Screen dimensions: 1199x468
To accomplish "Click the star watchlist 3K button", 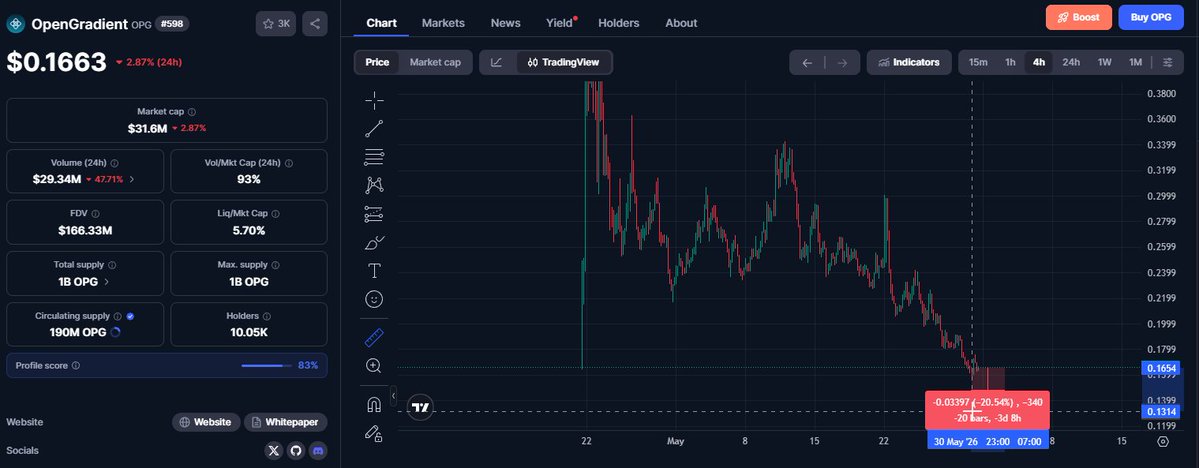I will tap(275, 24).
